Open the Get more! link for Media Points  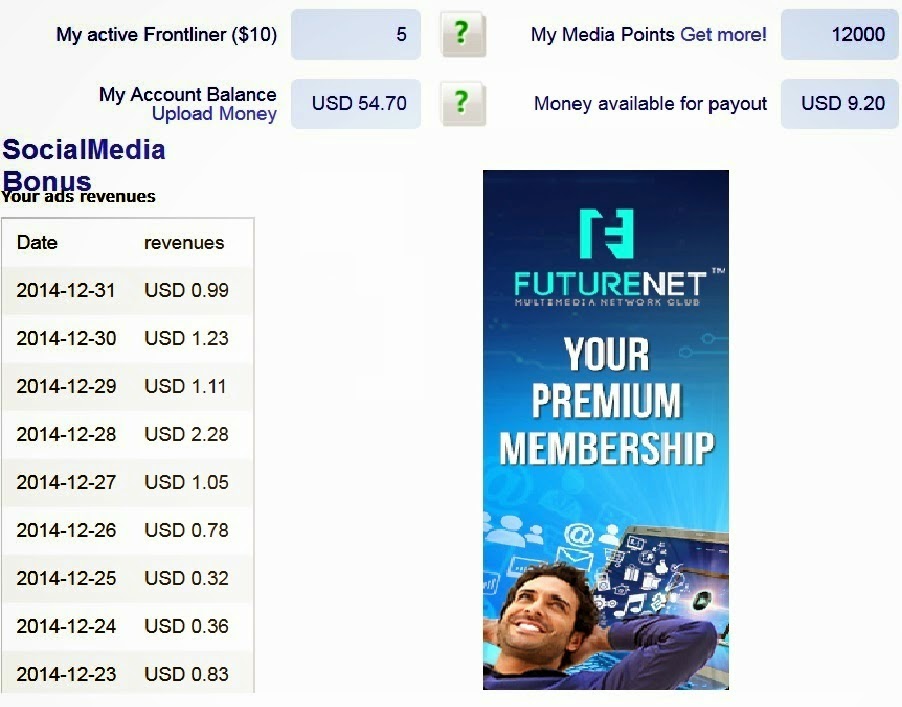point(722,34)
